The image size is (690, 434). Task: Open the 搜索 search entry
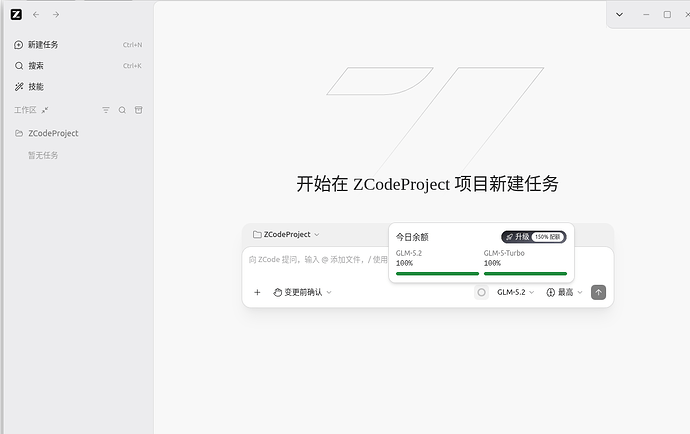78,66
